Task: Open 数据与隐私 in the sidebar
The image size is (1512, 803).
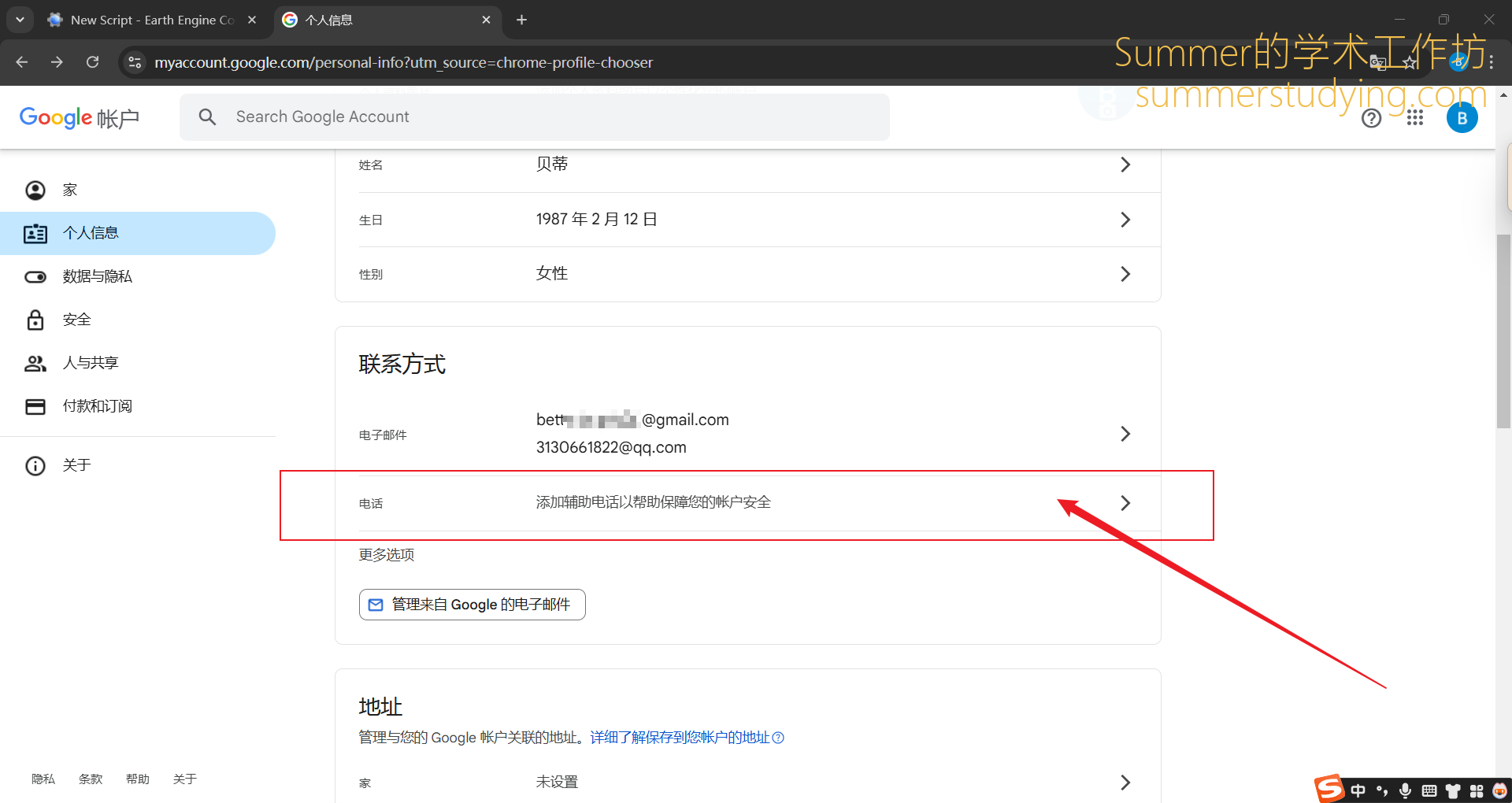Action: (x=138, y=276)
